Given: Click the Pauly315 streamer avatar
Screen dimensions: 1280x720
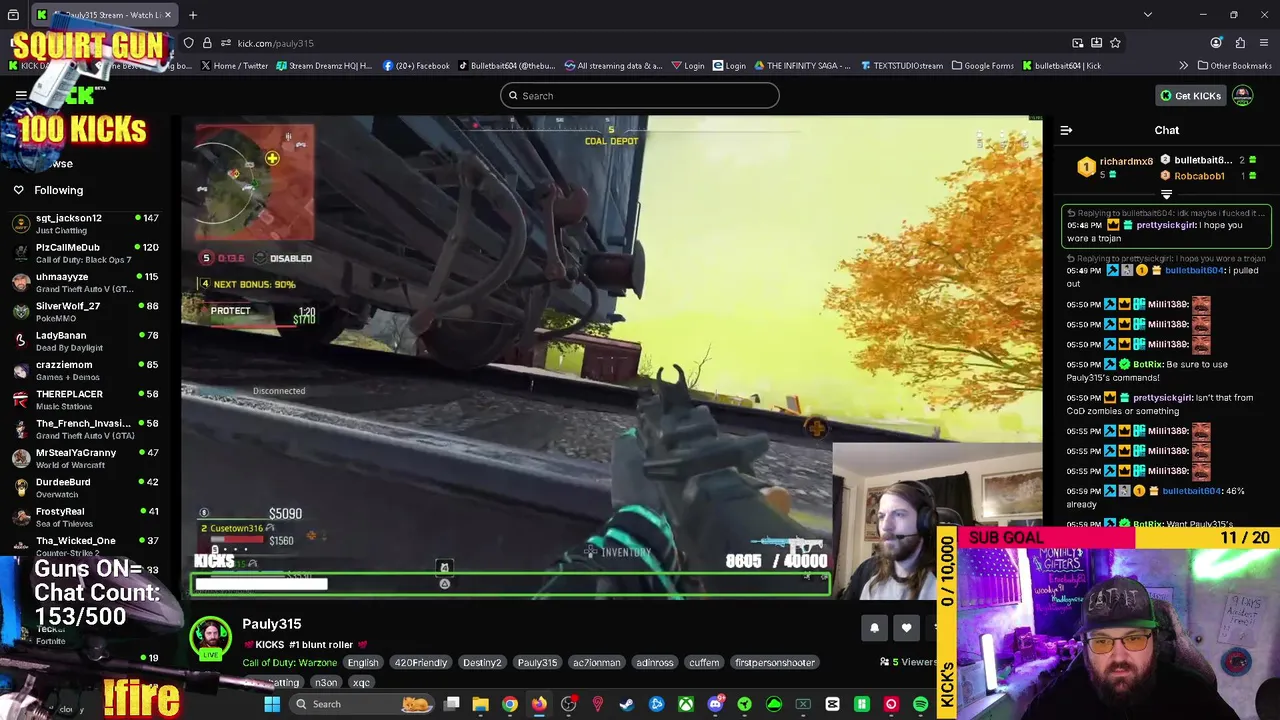Looking at the screenshot, I should [211, 638].
